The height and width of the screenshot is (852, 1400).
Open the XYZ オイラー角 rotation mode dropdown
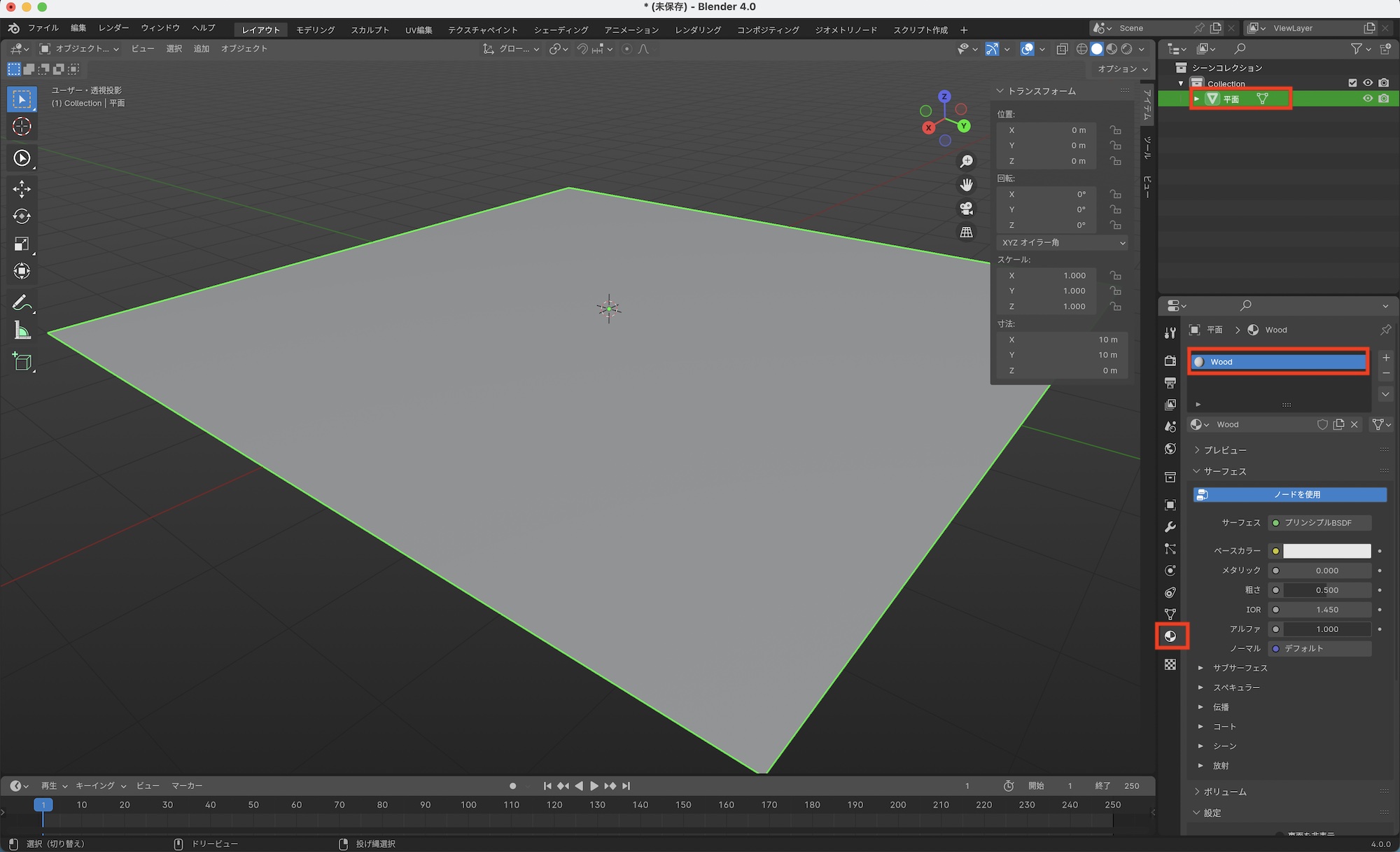tap(1062, 242)
